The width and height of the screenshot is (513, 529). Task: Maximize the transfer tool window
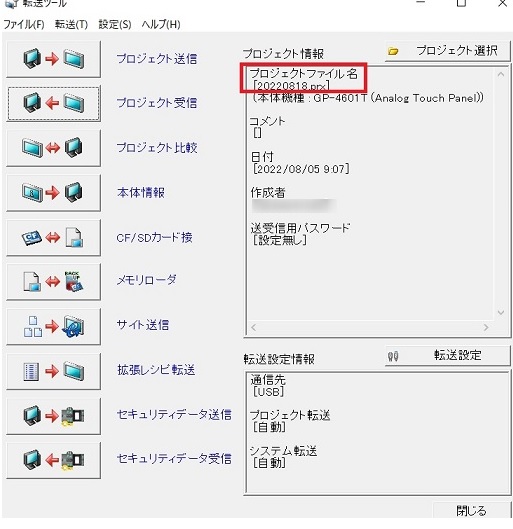(461, 3)
